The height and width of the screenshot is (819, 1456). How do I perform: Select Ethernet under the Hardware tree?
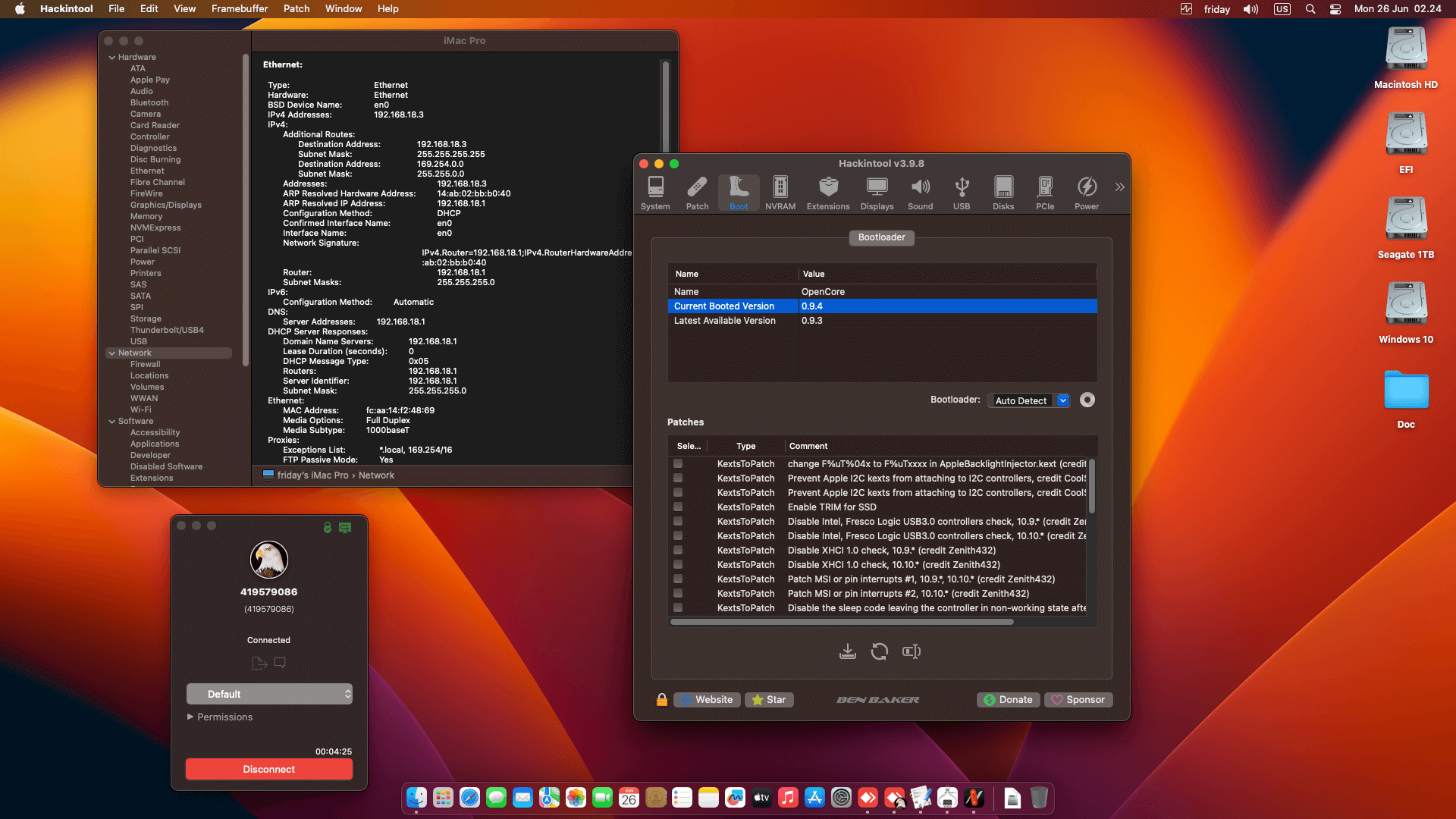pos(147,171)
